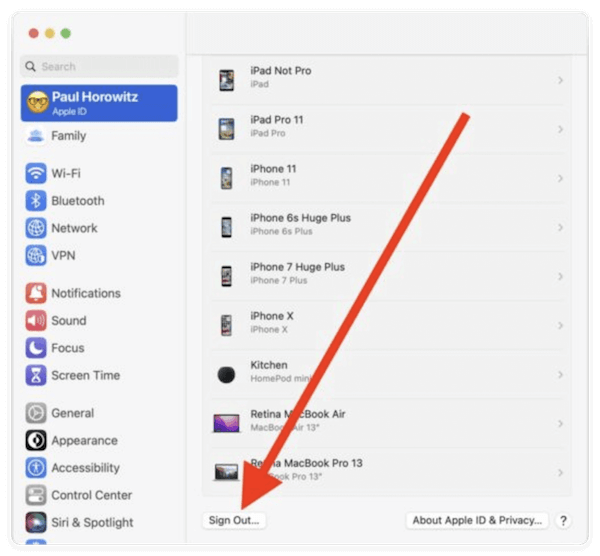The image size is (600, 556).
Task: Click the Sign Out button
Action: pyautogui.click(x=234, y=520)
